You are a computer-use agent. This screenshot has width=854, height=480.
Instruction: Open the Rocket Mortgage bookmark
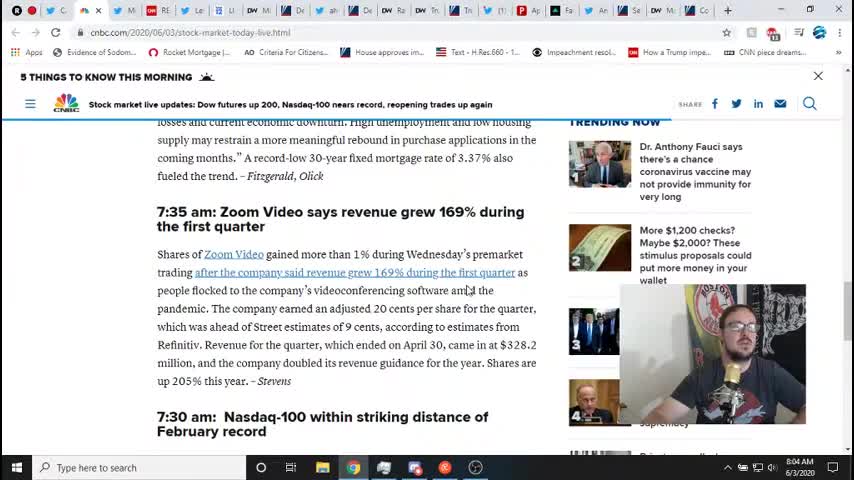coord(190,52)
